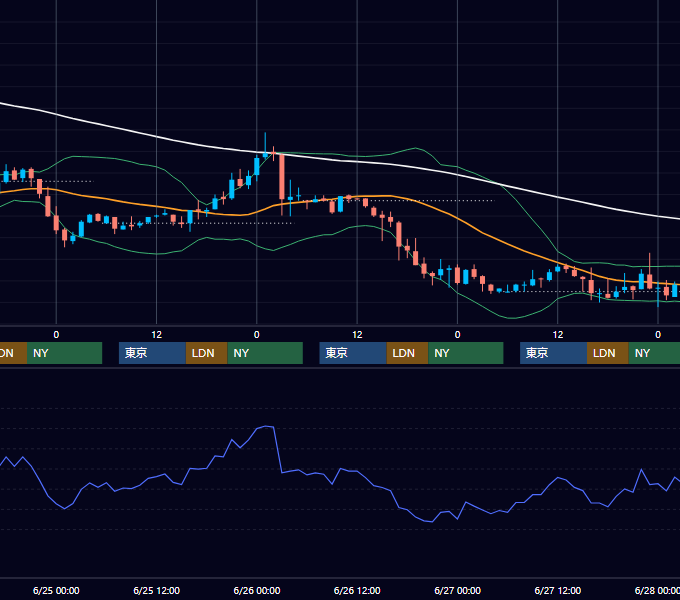The image size is (680, 600).
Task: Click the 6/26 12:00 date label
Action: pos(357,590)
